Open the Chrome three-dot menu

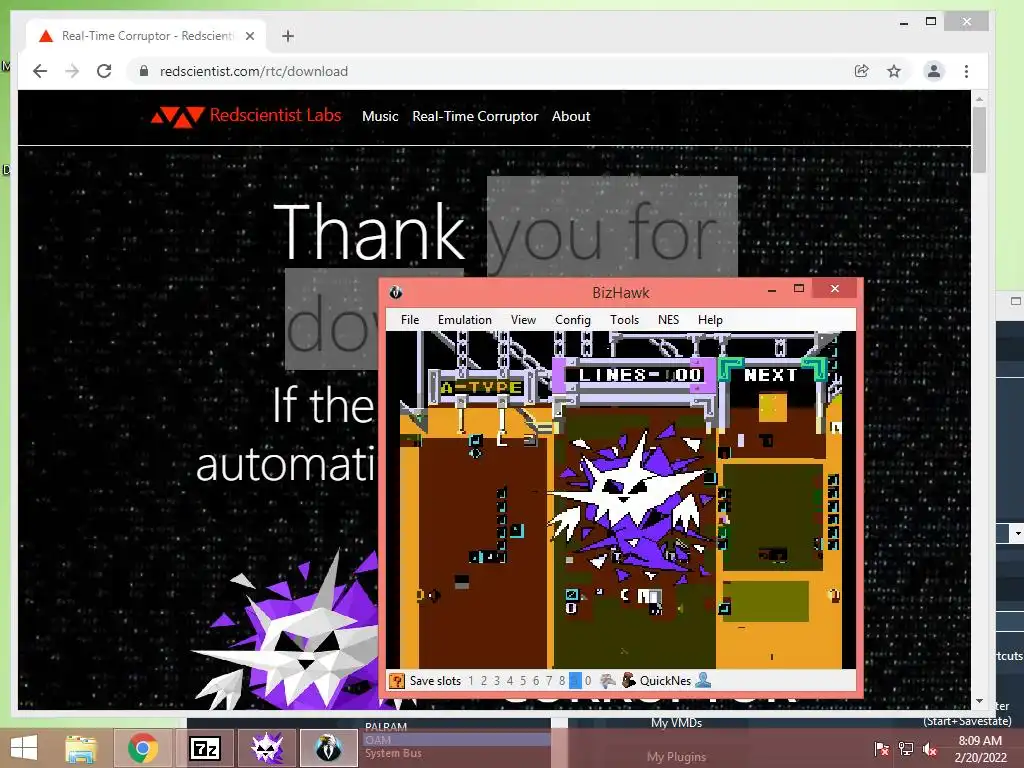(x=967, y=71)
